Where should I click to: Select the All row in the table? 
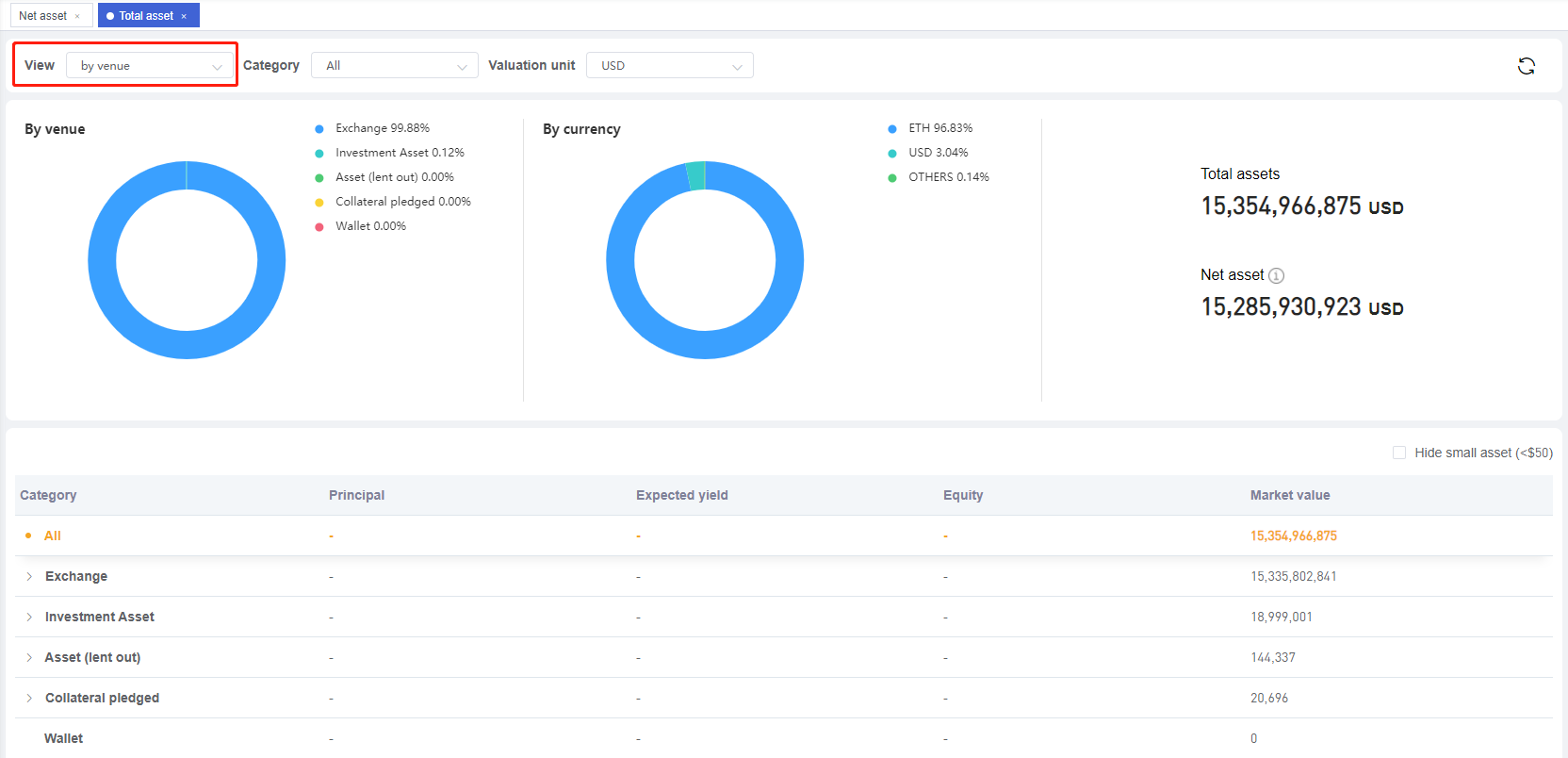click(784, 536)
